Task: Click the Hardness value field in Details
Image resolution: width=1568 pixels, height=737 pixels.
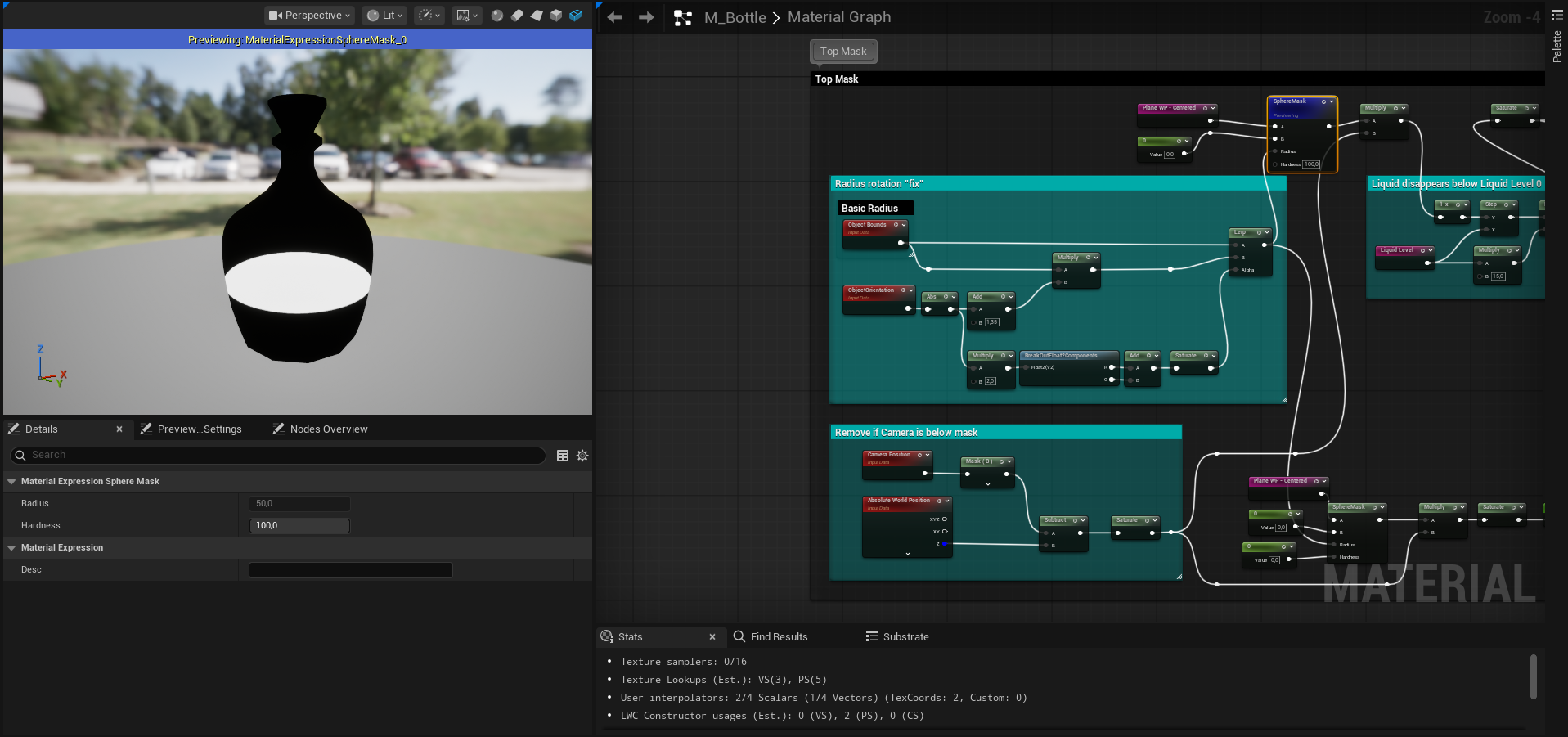Action: (x=299, y=526)
